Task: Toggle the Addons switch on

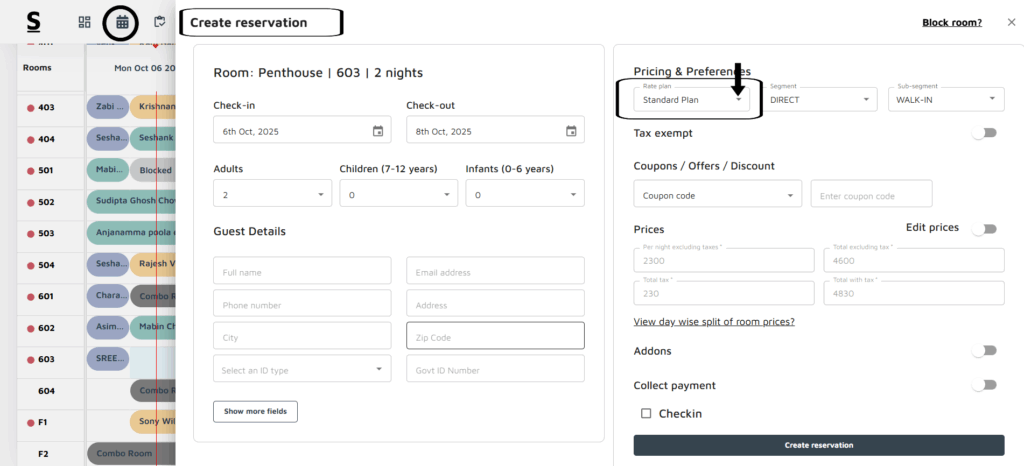Action: tap(985, 351)
